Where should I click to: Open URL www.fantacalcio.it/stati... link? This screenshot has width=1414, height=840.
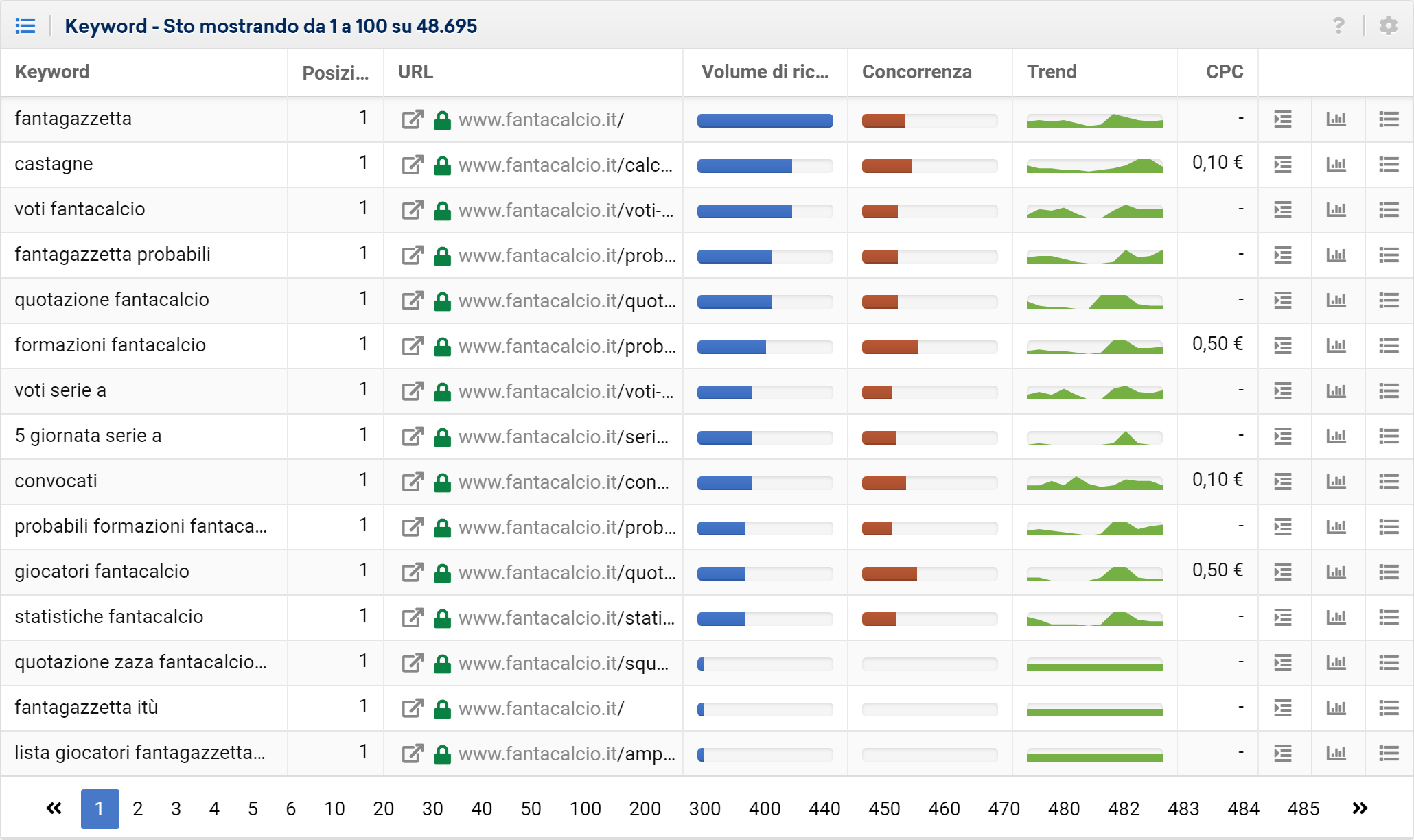point(567,618)
